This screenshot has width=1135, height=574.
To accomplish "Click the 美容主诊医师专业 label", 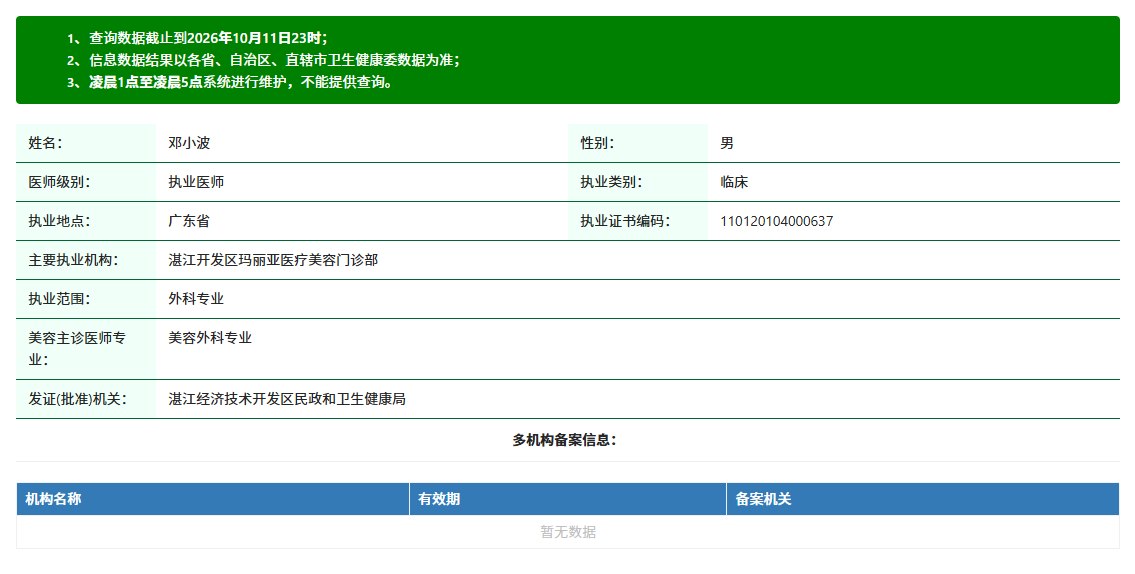I will pyautogui.click(x=77, y=349).
